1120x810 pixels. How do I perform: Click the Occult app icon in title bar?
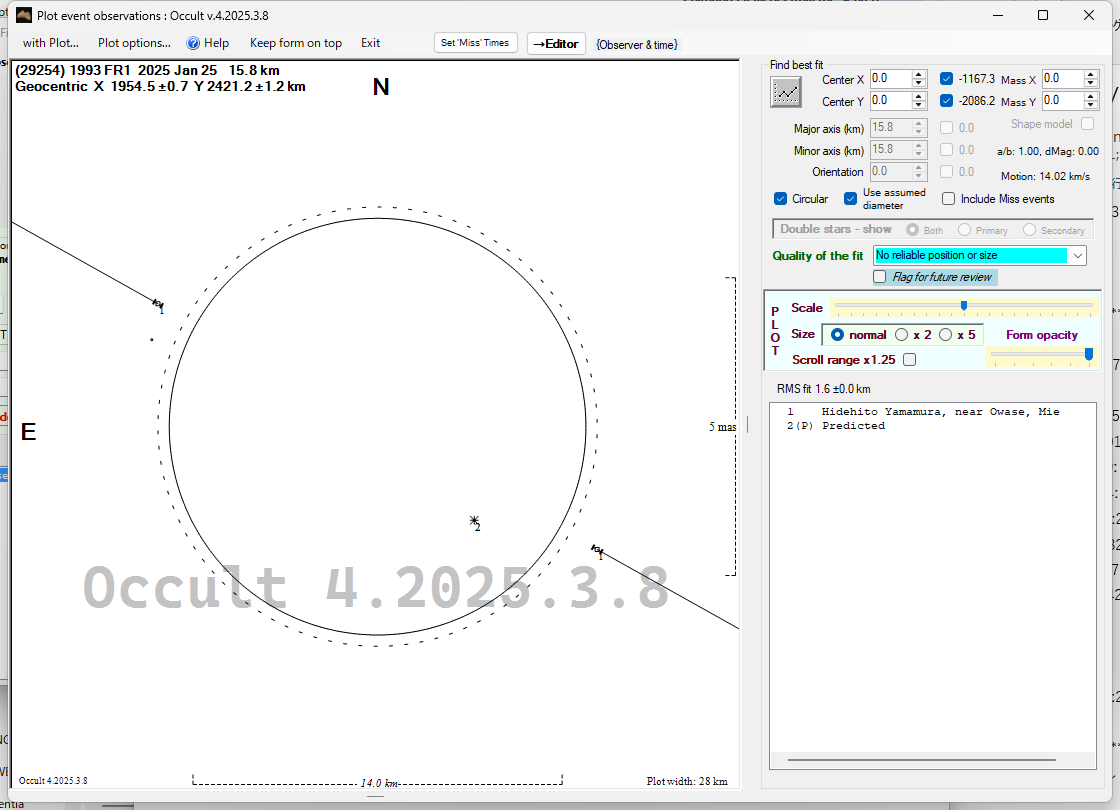point(24,15)
